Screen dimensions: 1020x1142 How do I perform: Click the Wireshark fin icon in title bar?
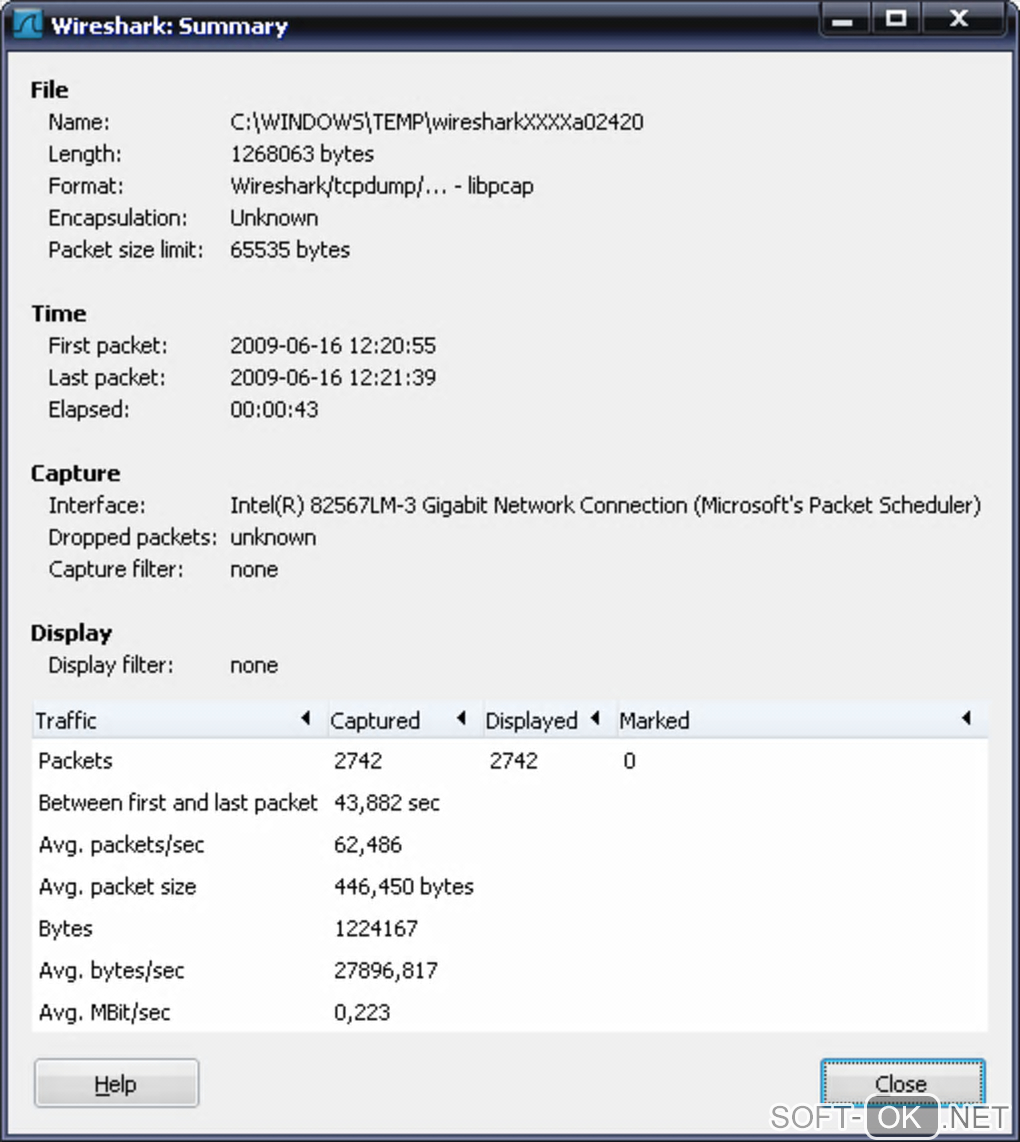point(27,24)
